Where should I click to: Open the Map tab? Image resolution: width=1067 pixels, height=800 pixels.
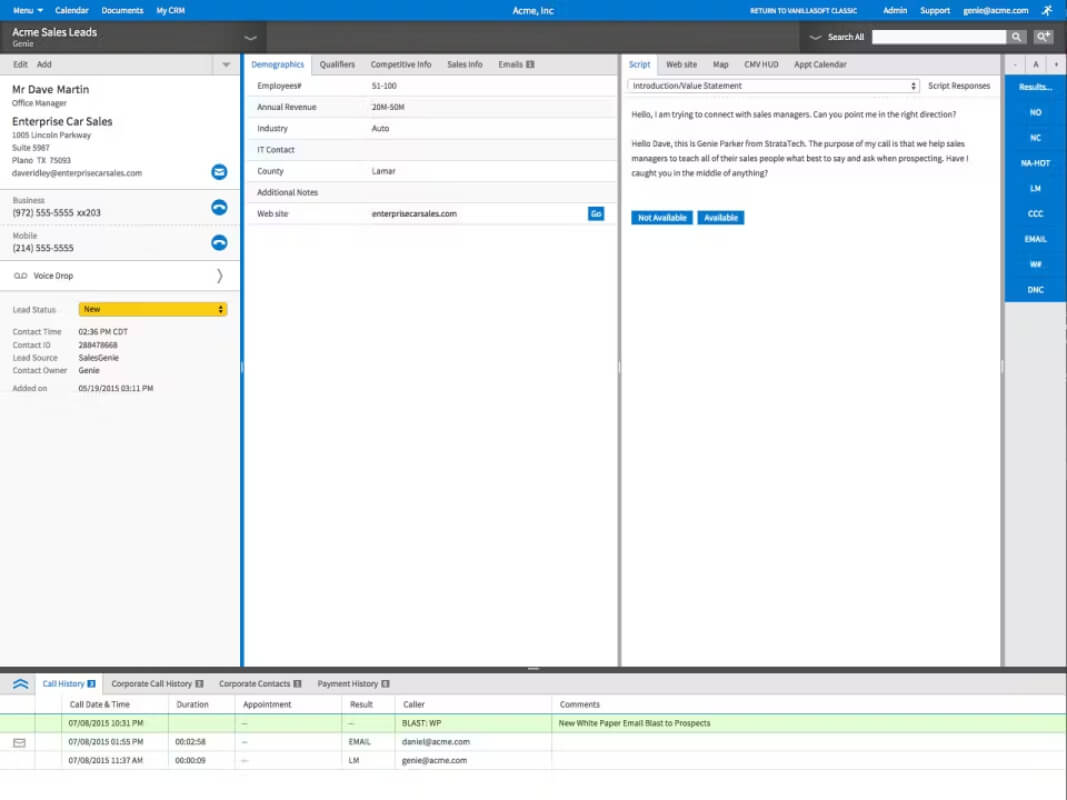pos(721,65)
